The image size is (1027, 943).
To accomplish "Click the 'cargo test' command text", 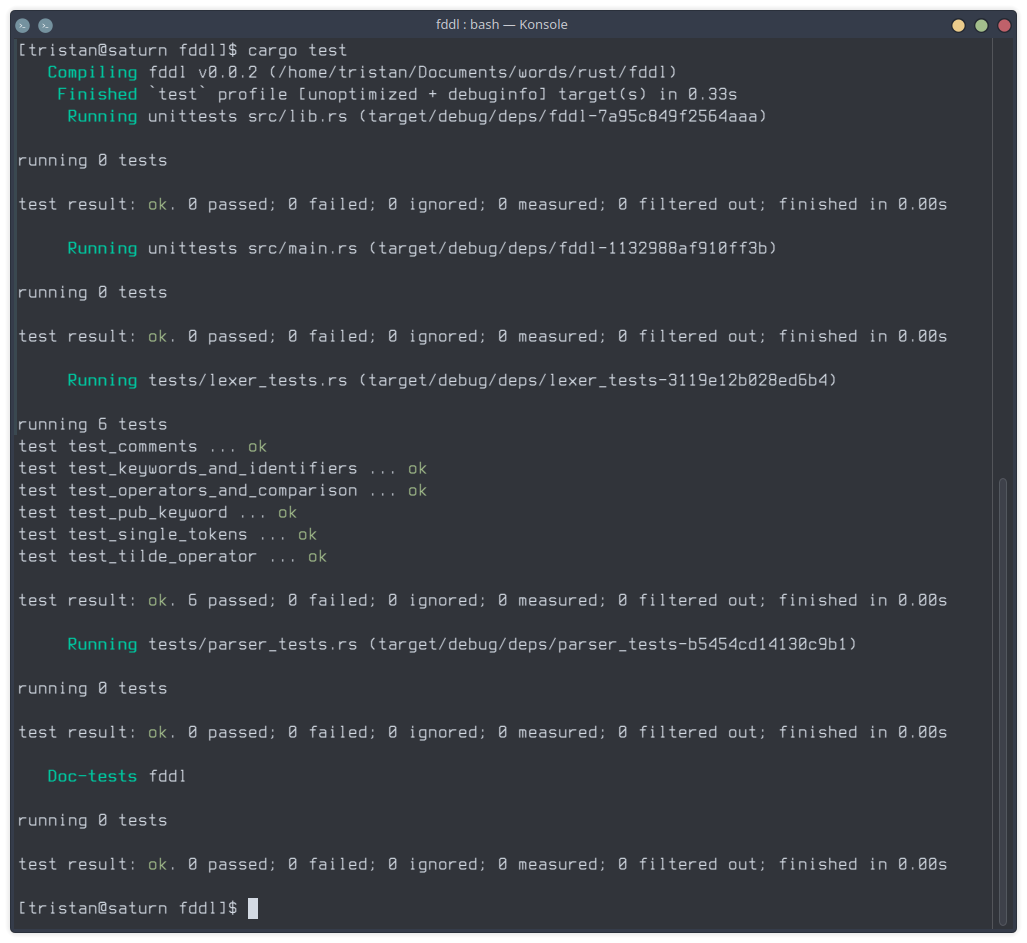I will (297, 50).
